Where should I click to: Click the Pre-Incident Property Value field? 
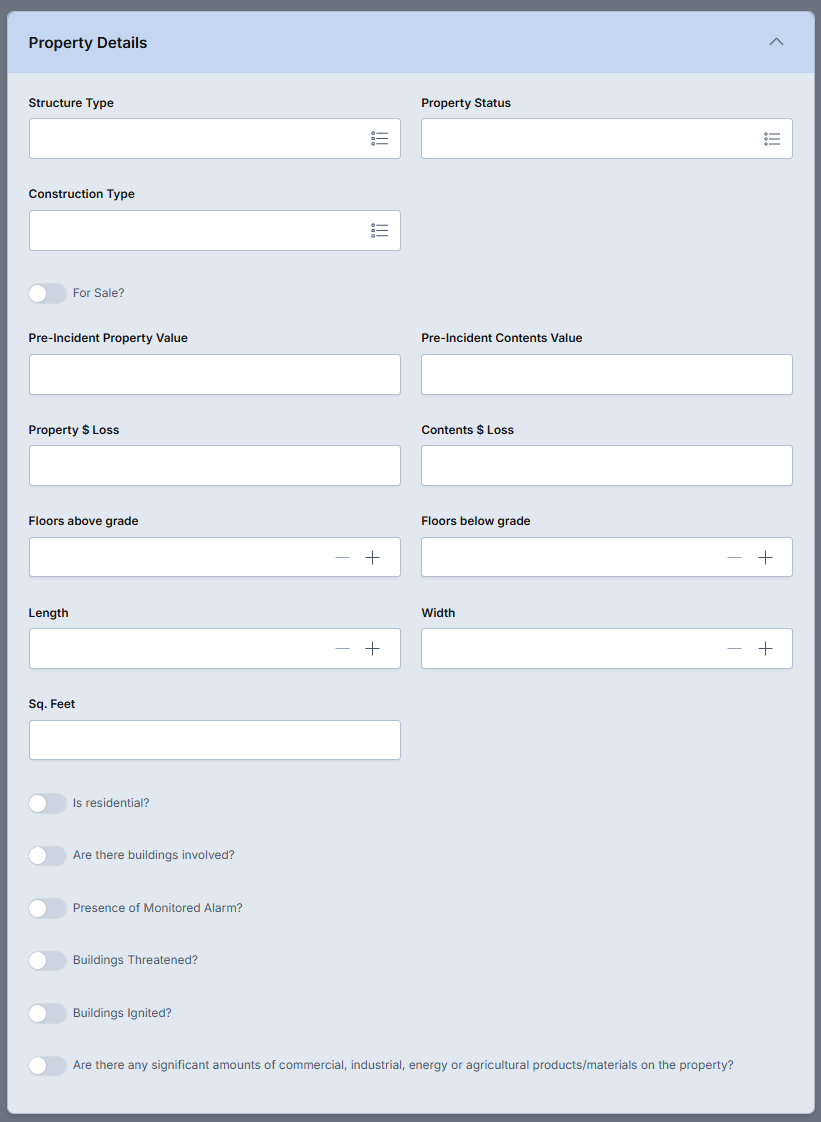point(215,374)
